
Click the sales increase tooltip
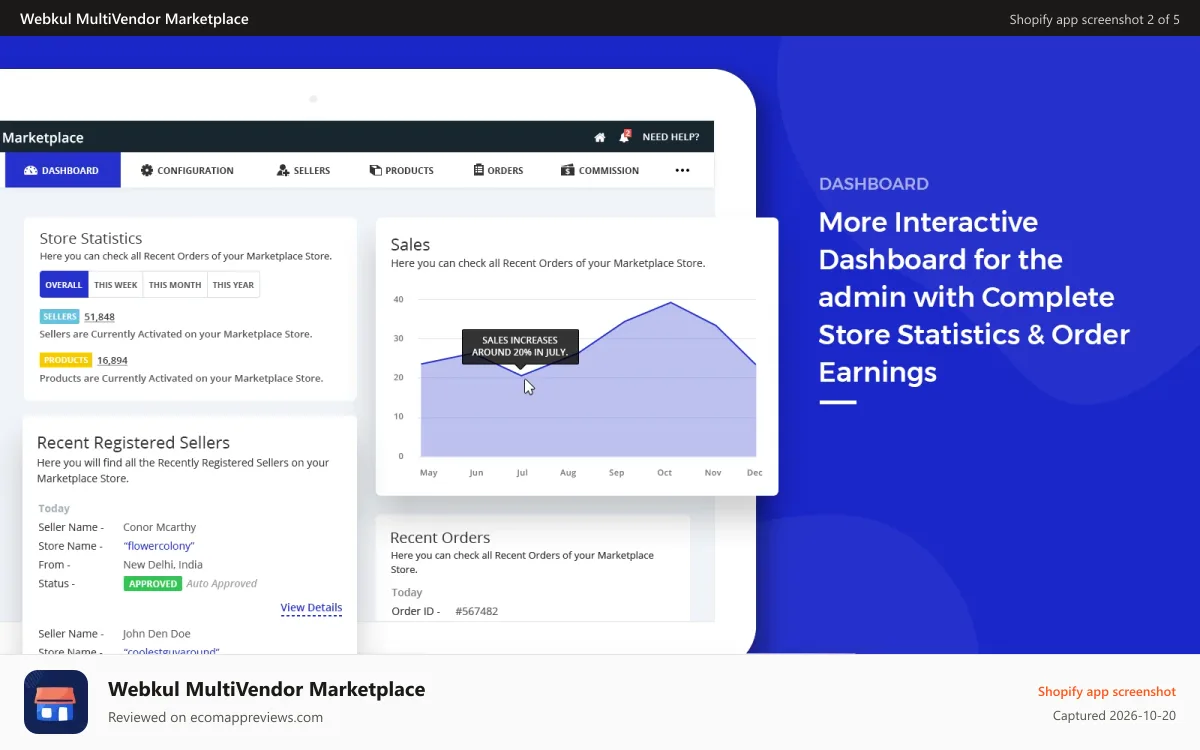[520, 347]
